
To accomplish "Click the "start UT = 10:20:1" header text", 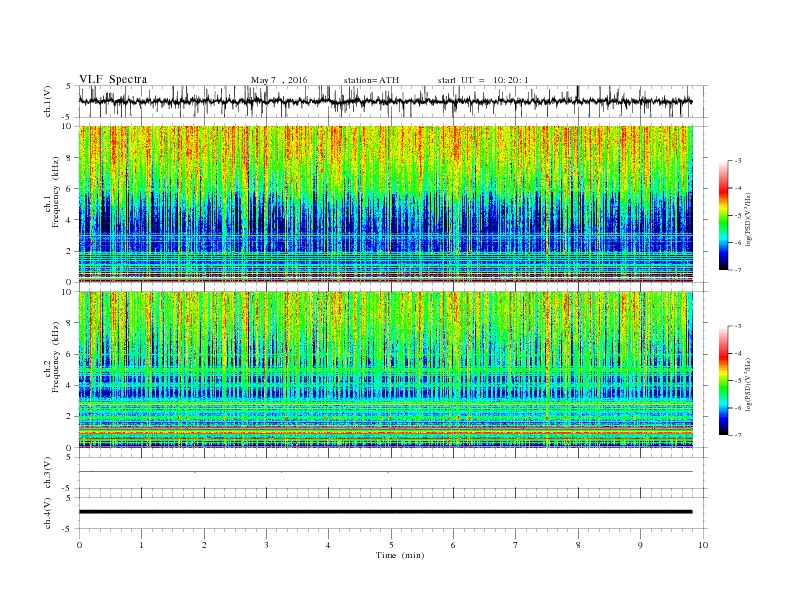I will (x=483, y=80).
